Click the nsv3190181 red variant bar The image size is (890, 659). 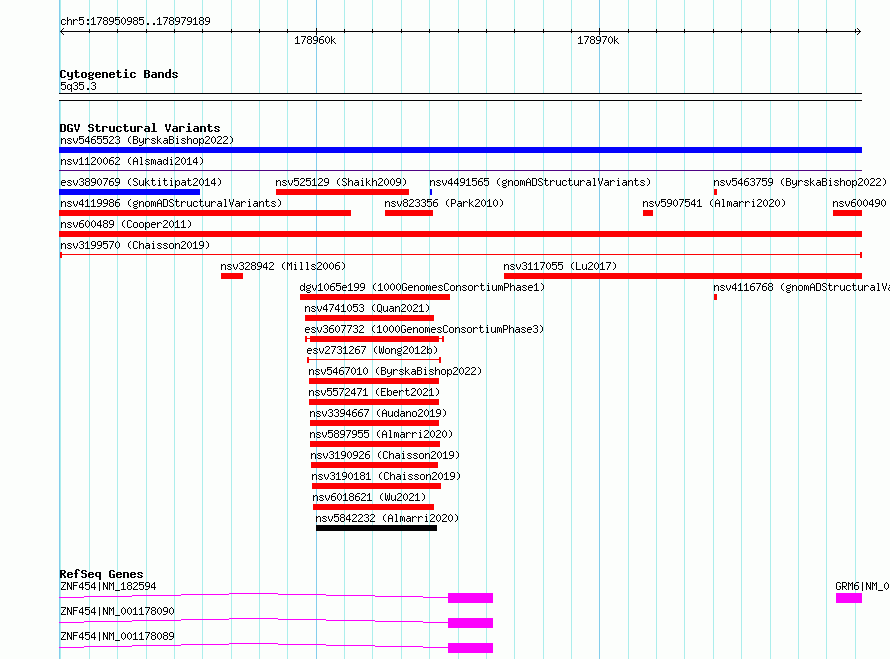tap(376, 486)
